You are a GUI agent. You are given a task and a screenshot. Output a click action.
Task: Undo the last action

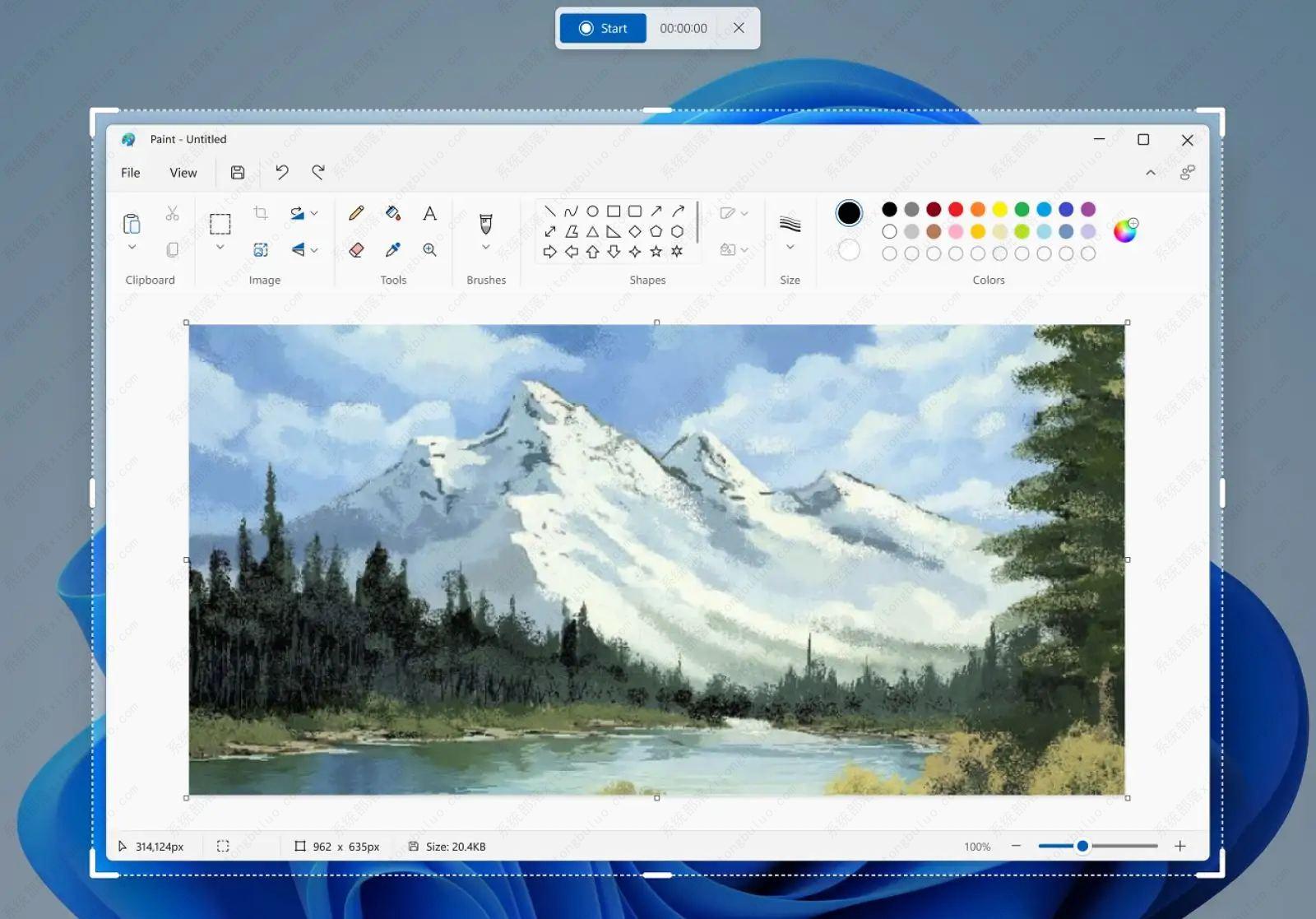281,173
